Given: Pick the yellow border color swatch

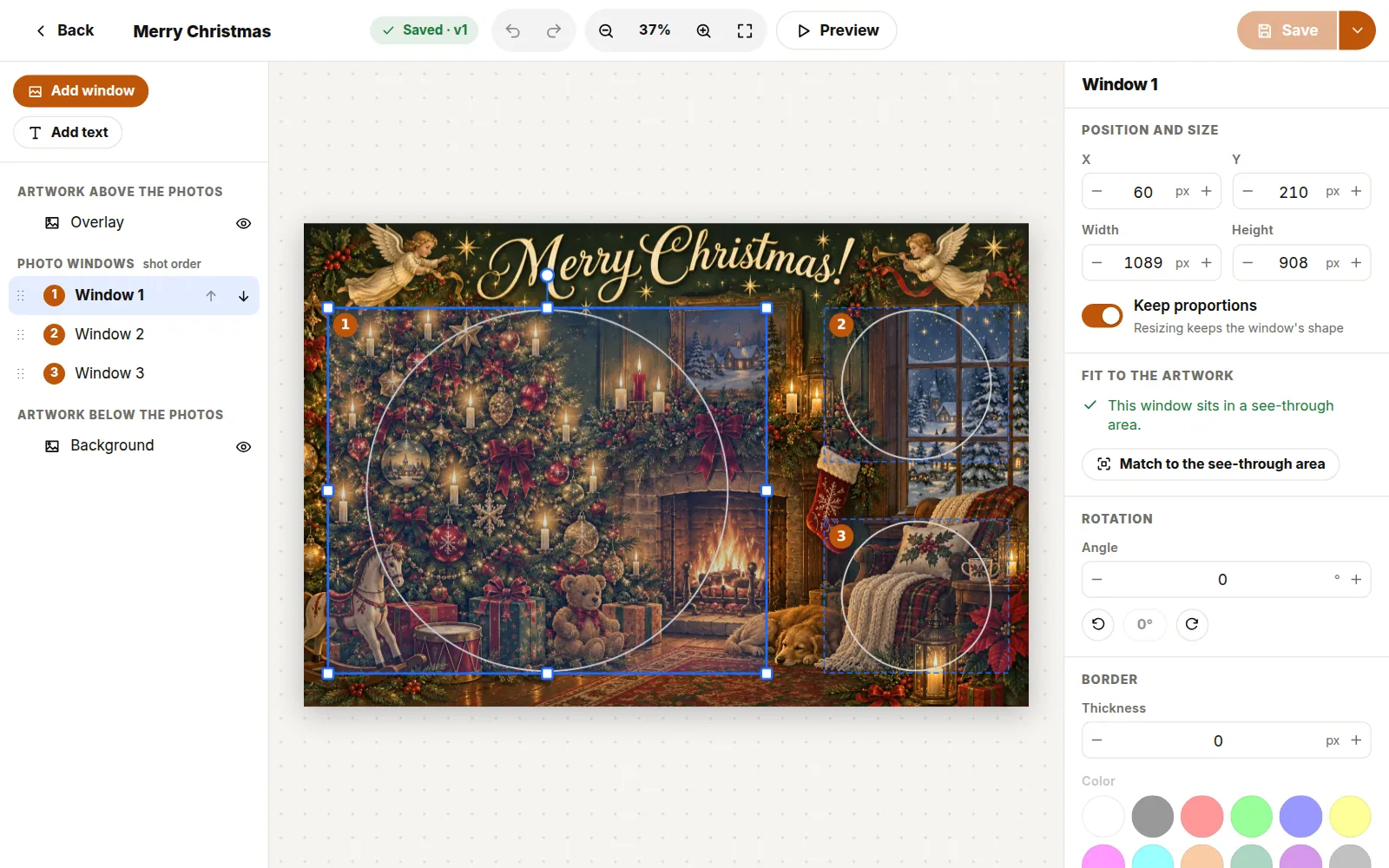Looking at the screenshot, I should [x=1350, y=817].
